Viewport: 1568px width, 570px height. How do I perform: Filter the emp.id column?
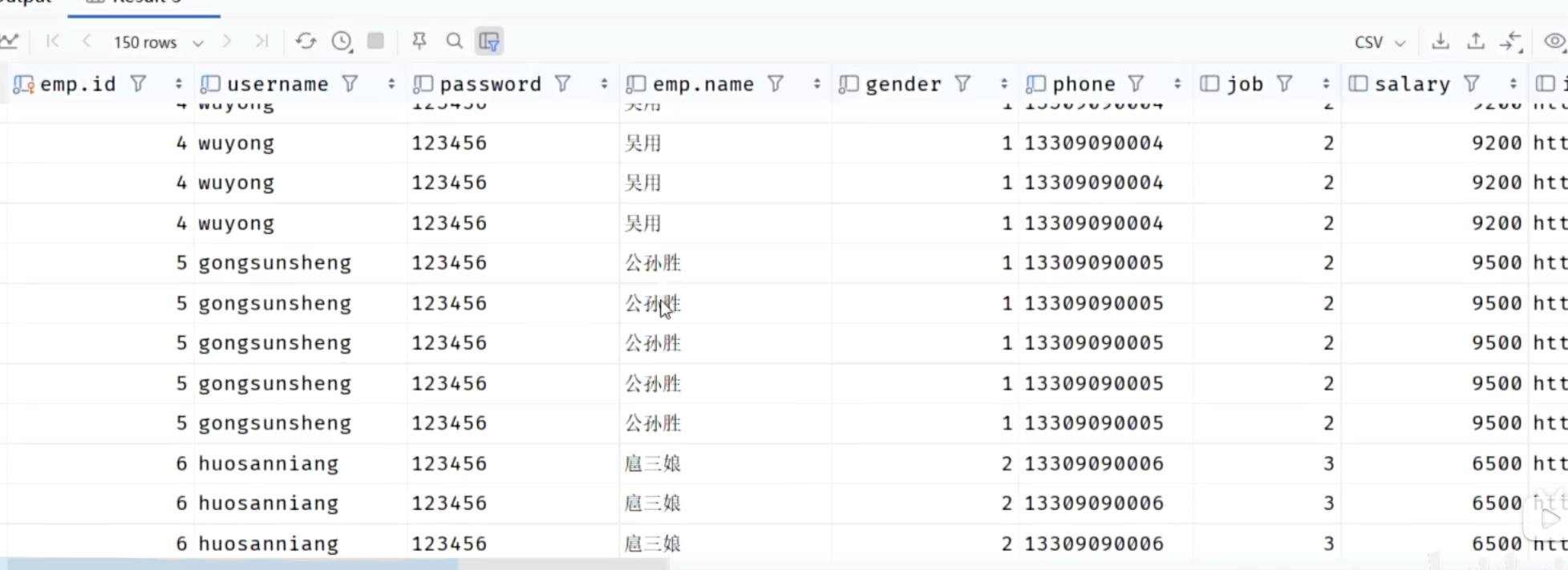click(138, 83)
